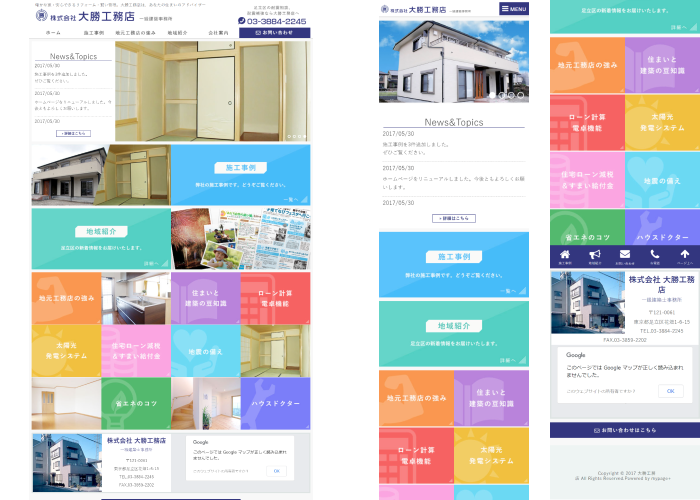Click the teal banner at top of right mobile view
The height and width of the screenshot is (500, 700).
point(625,17)
